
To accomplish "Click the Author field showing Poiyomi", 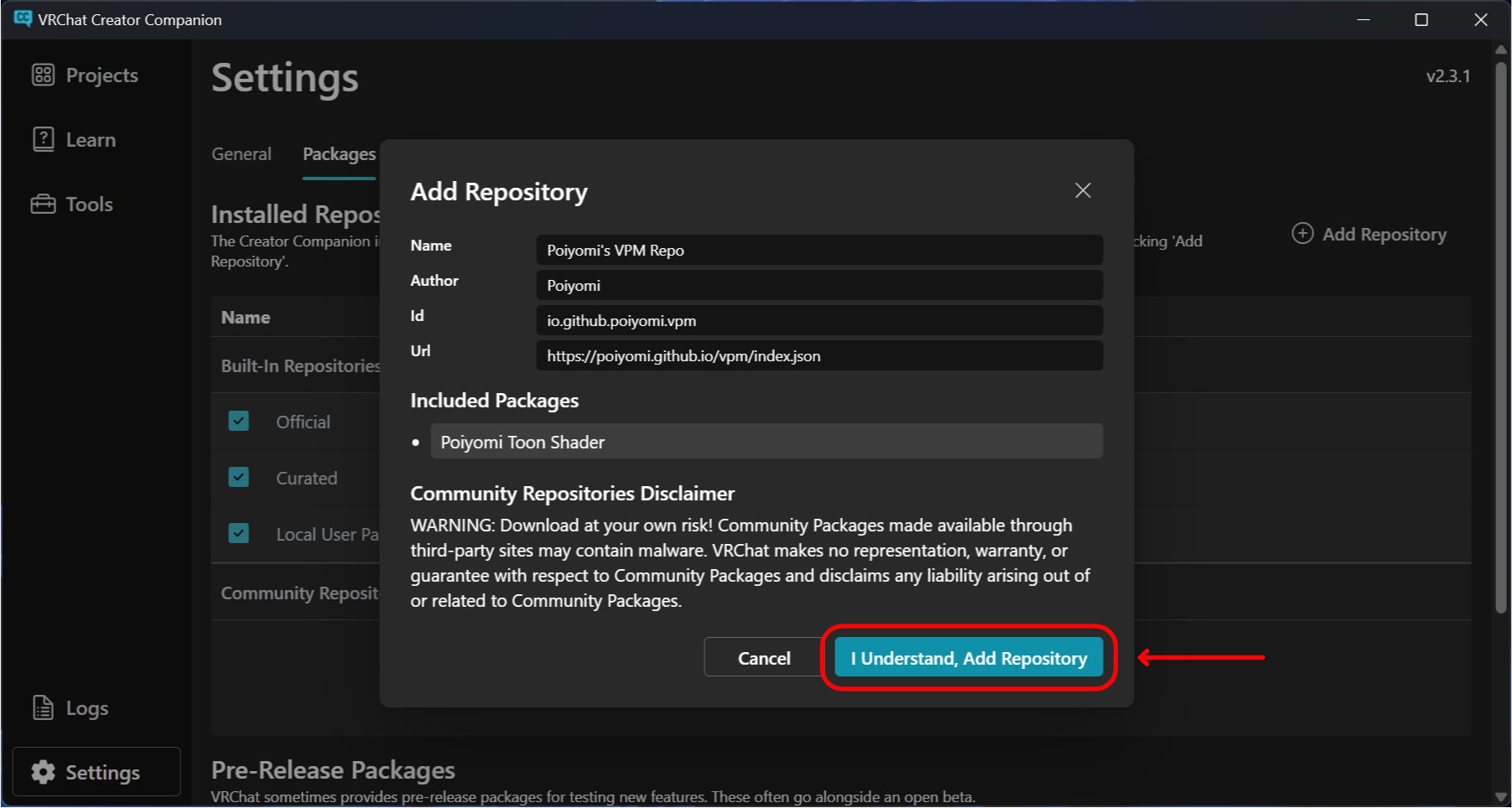I will pyautogui.click(x=819, y=286).
